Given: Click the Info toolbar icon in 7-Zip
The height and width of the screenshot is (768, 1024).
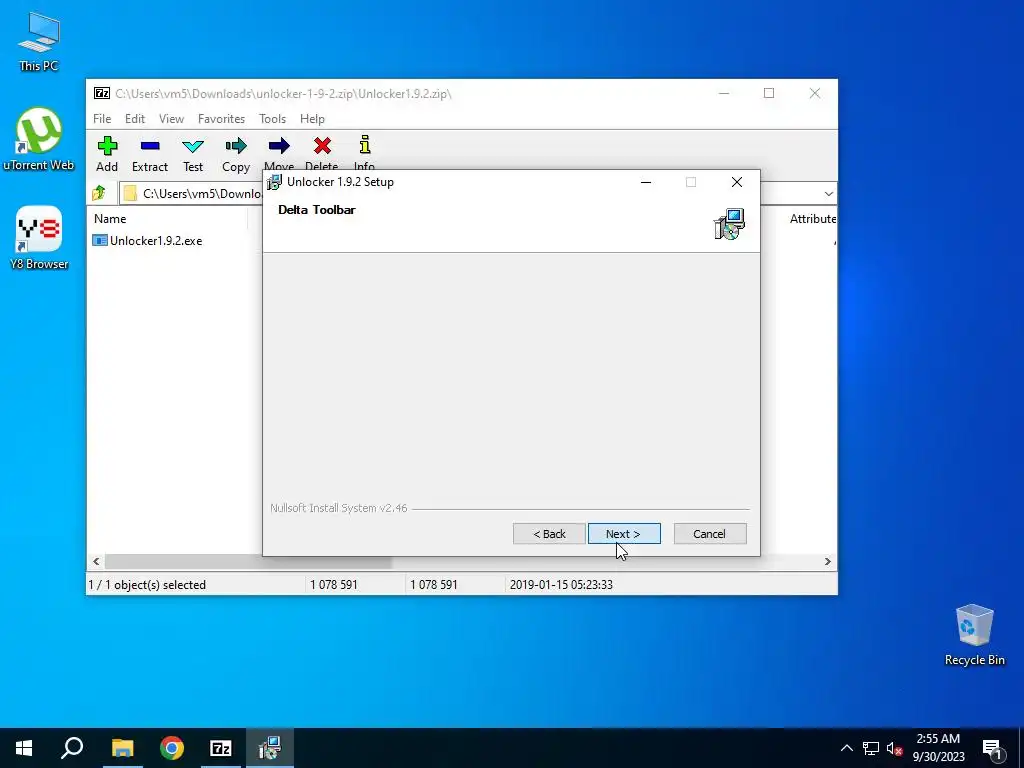Looking at the screenshot, I should (364, 152).
